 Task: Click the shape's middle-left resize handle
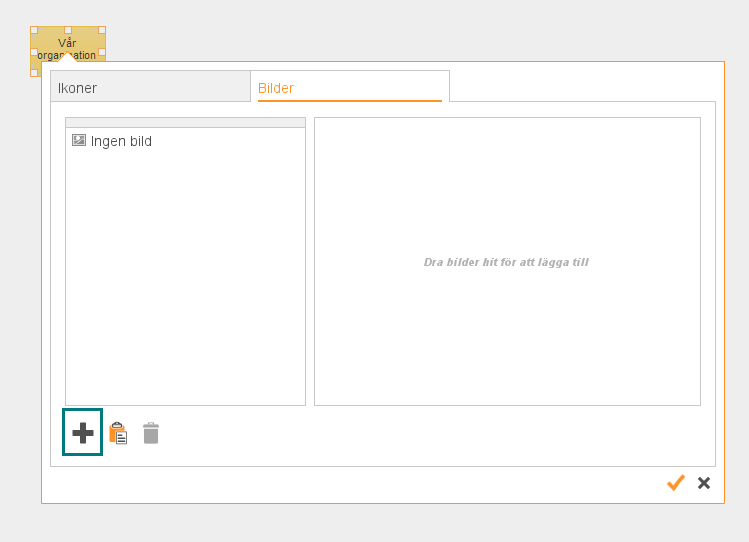(34, 51)
